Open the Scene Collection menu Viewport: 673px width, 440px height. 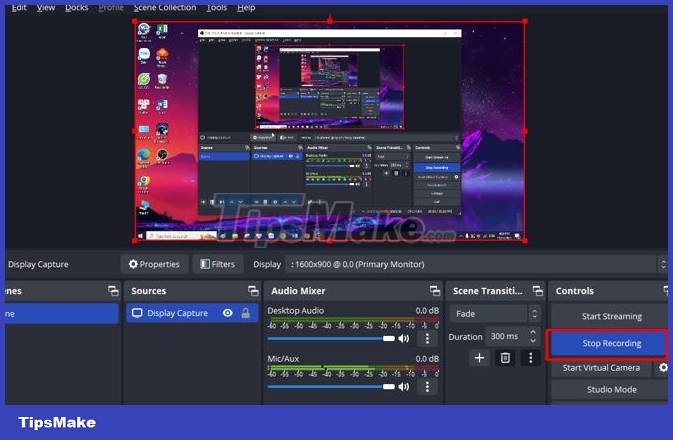164,7
